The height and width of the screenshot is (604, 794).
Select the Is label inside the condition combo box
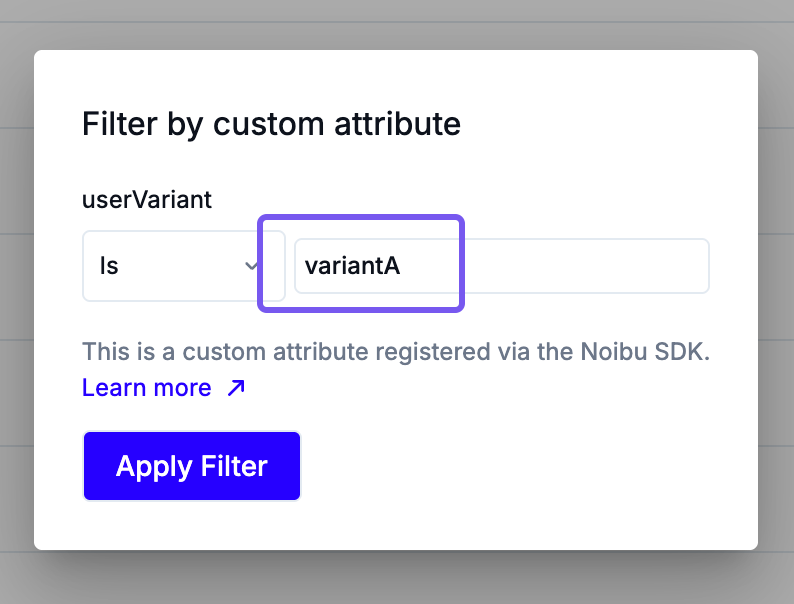(x=109, y=266)
